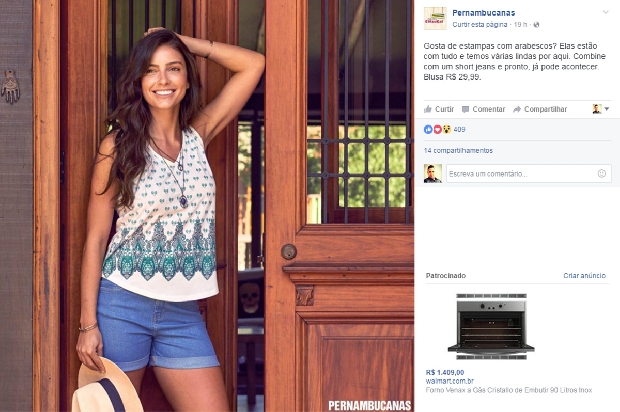Click the Comentar speech bubble icon
Viewport: 620px width, 412px height.
tap(465, 110)
